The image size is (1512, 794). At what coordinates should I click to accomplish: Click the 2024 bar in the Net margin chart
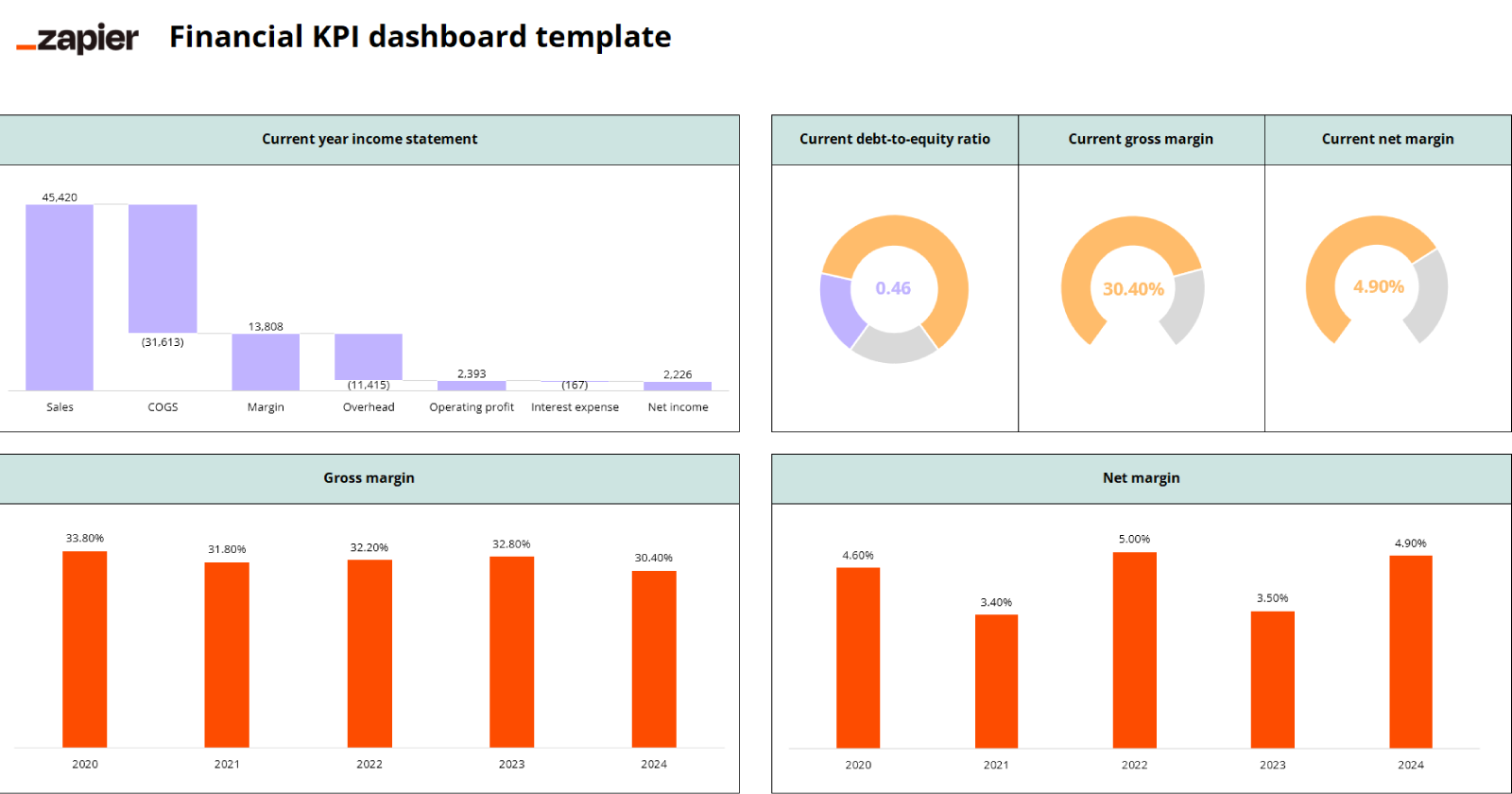1411,652
